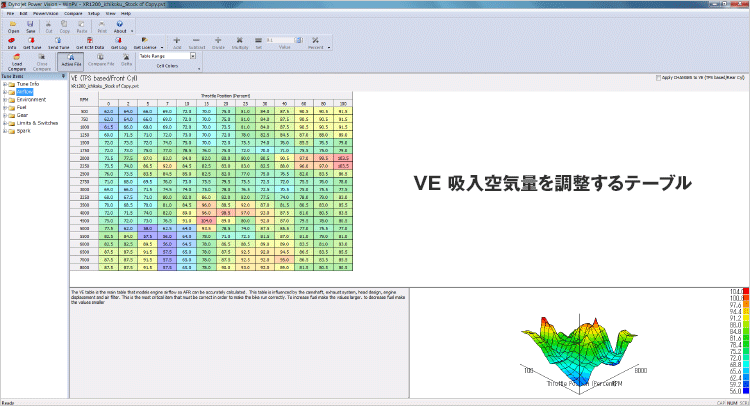Click the Copy toolbar icon

(x=65, y=24)
